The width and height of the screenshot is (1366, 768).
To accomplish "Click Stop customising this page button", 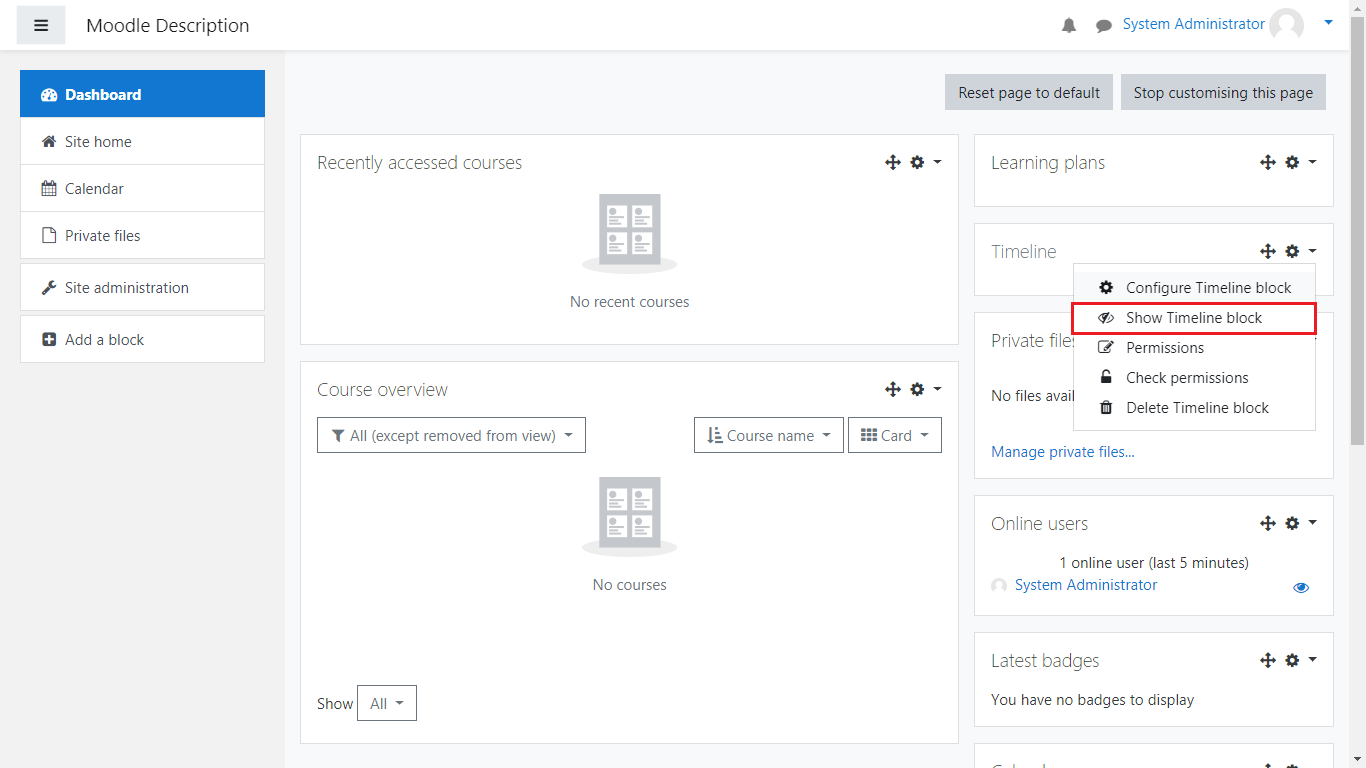I will [1223, 93].
